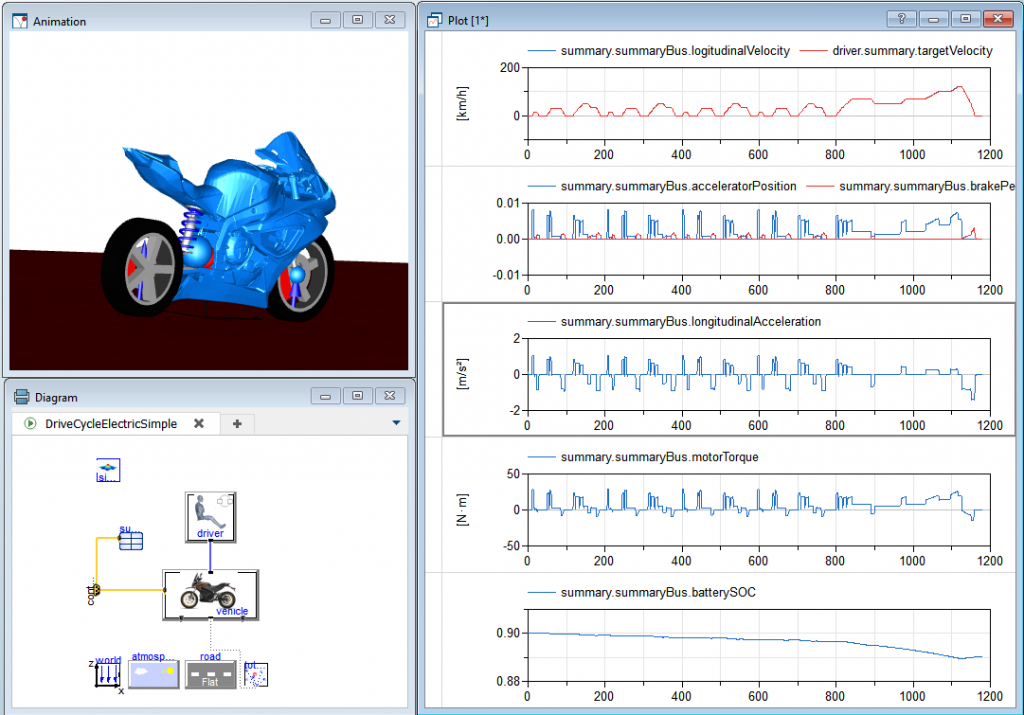
Task: Click the driver block in Diagram
Action: pyautogui.click(x=210, y=517)
